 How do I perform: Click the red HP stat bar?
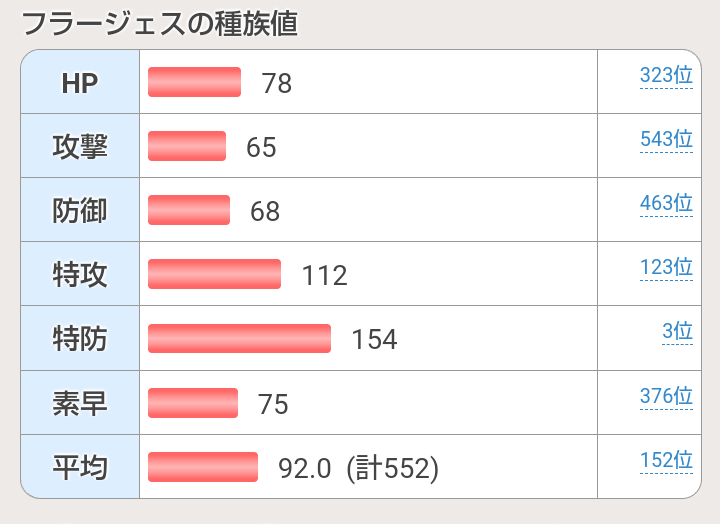click(x=194, y=82)
